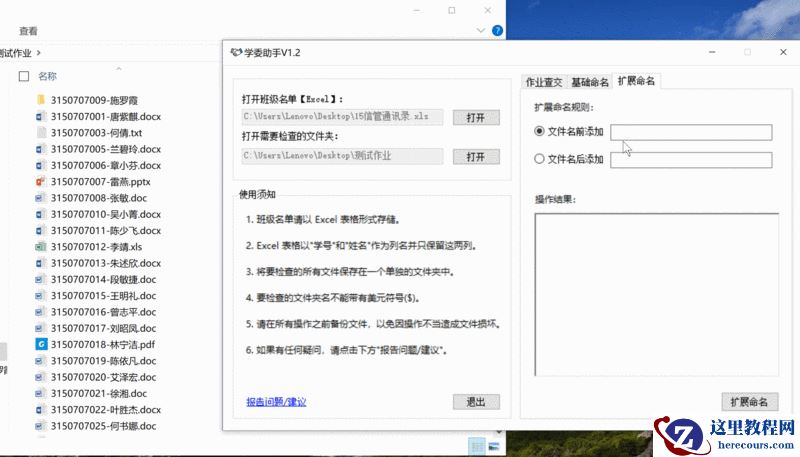Select the 3150707012-李靖.xls Excel icon
This screenshot has width=800, height=457.
pyautogui.click(x=41, y=247)
